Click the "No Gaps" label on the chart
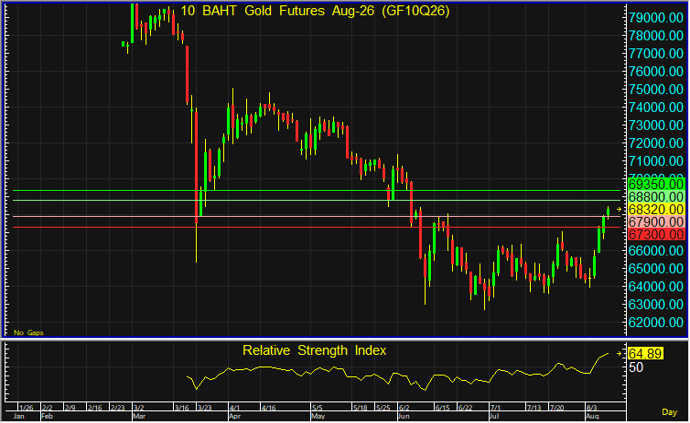Viewport: 690px width, 423px height. coord(29,333)
